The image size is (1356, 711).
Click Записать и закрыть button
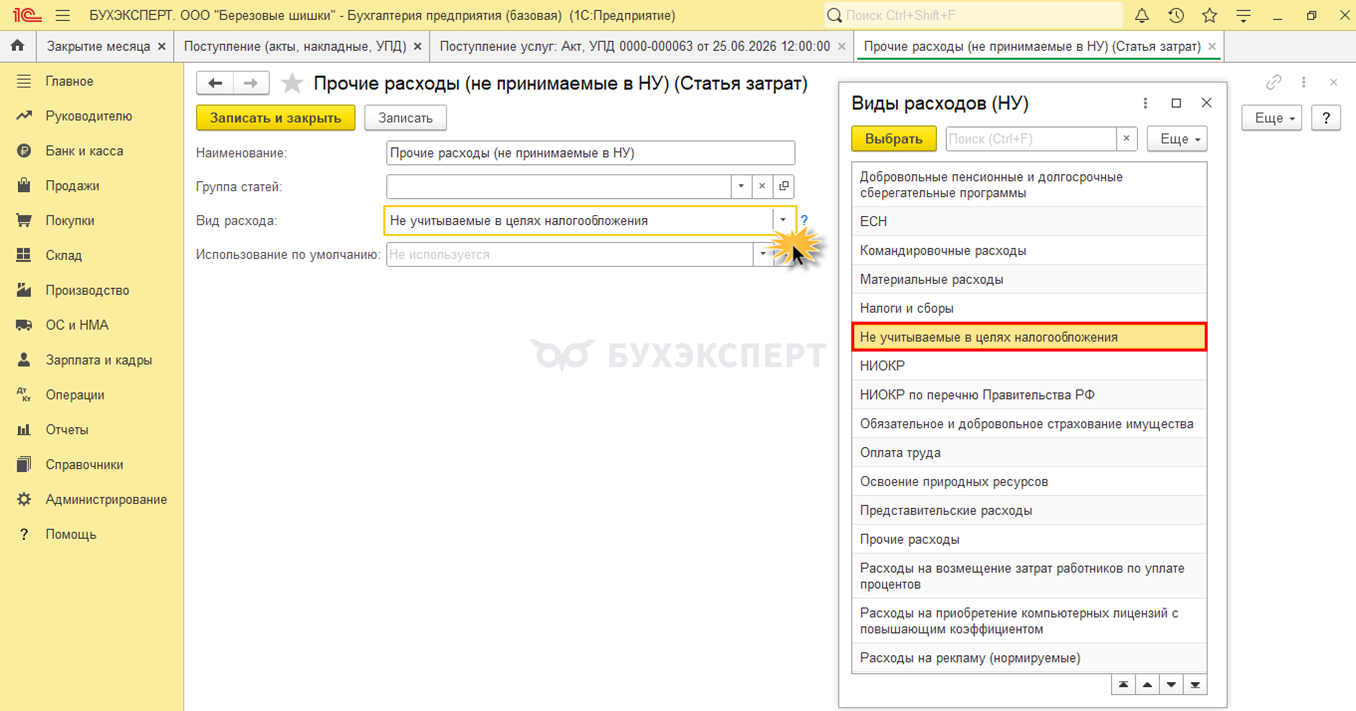276,118
